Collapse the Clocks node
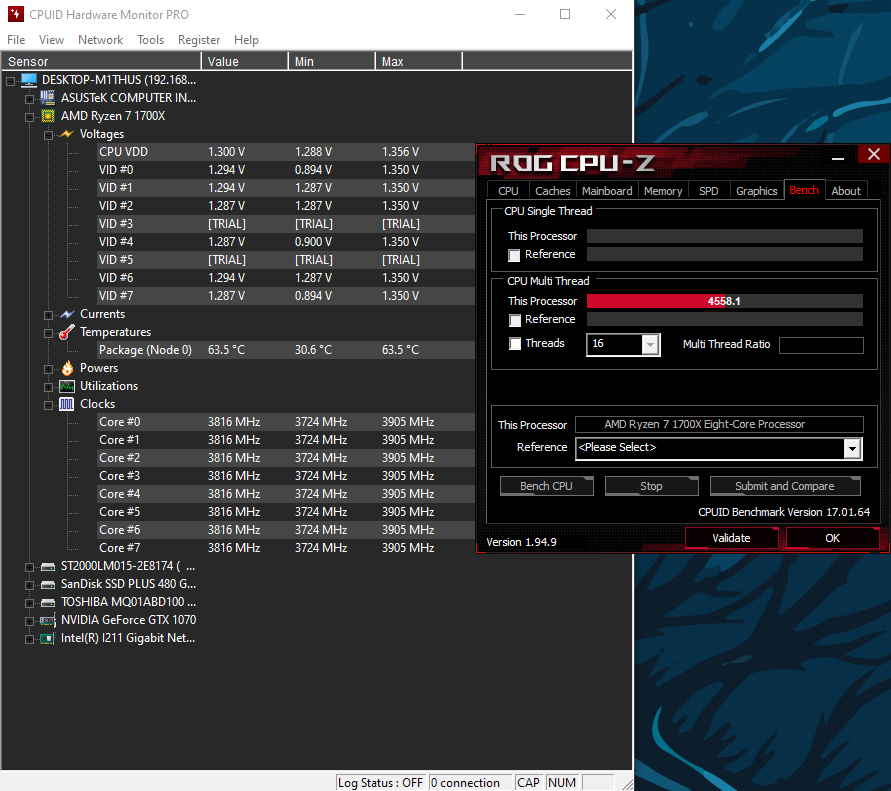 48,406
